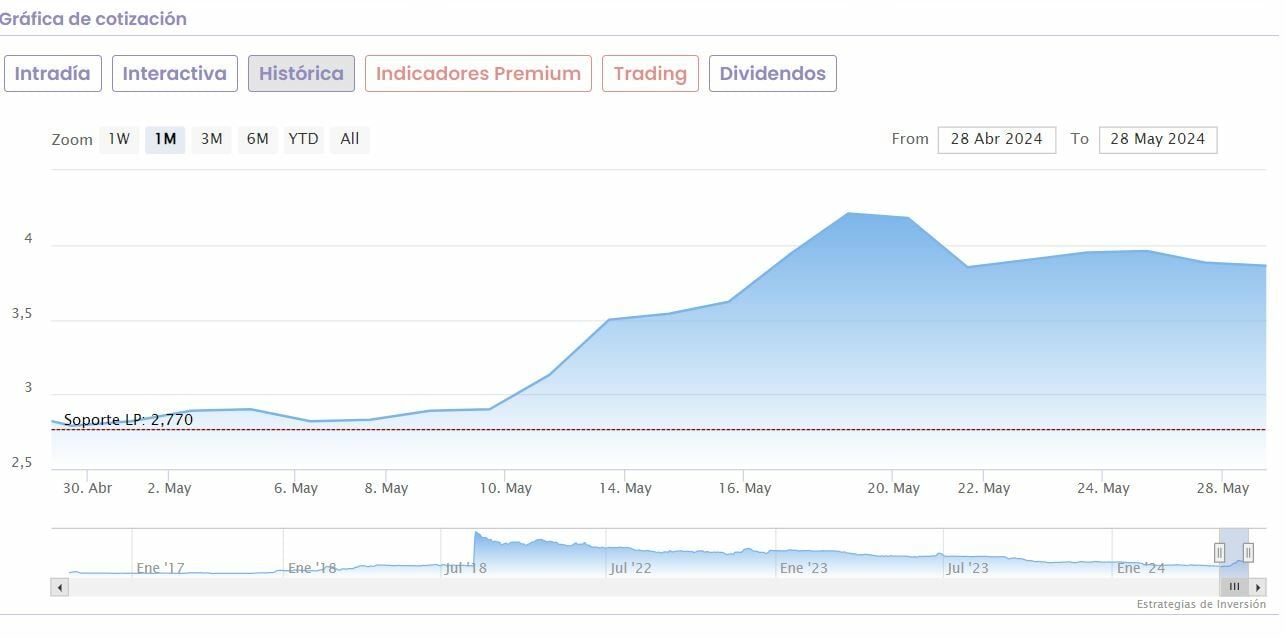Image resolution: width=1286 pixels, height=638 pixels.
Task: Click the navigator scroll right arrow
Action: (x=1258, y=587)
